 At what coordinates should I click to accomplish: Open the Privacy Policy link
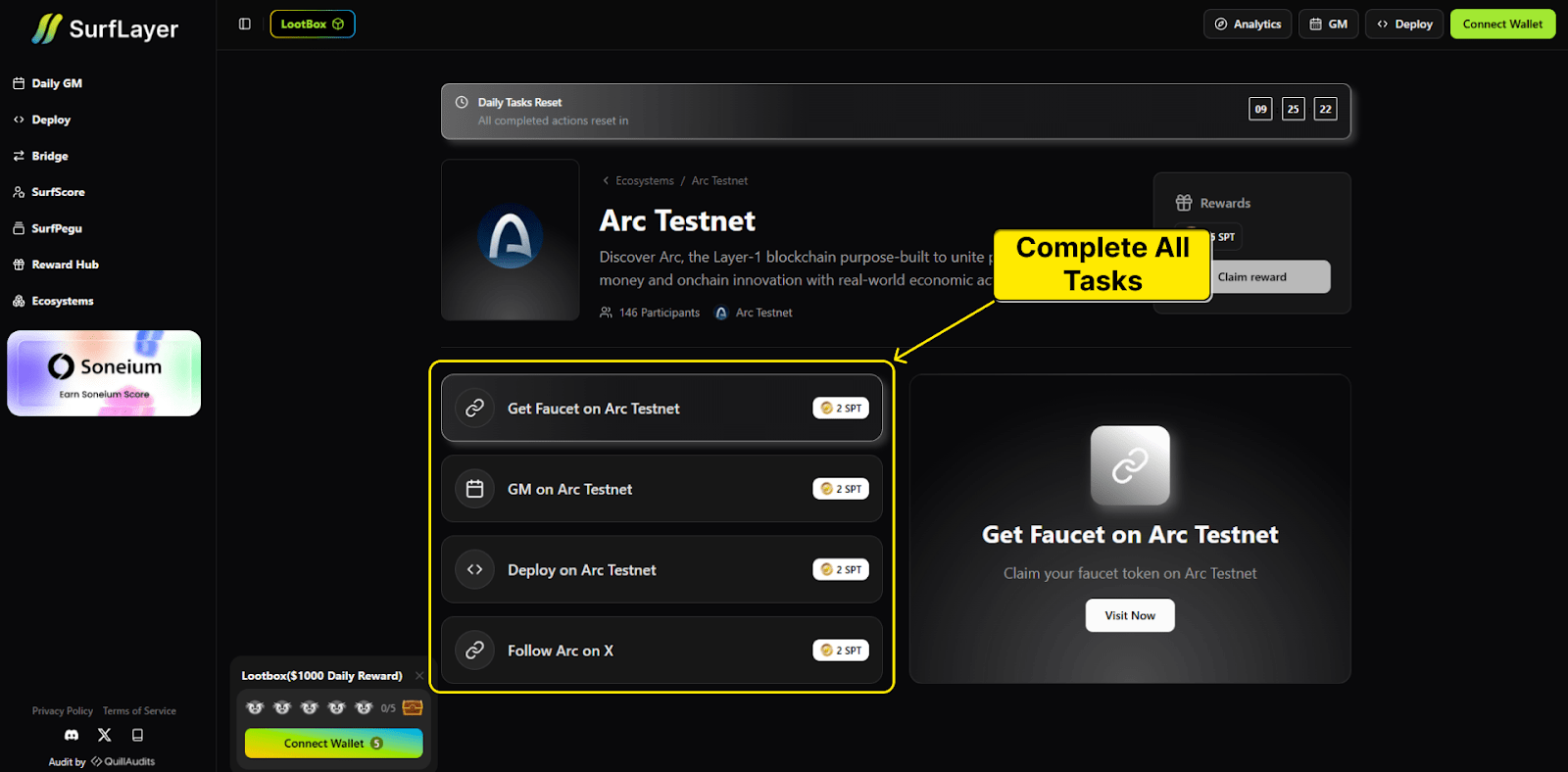63,711
